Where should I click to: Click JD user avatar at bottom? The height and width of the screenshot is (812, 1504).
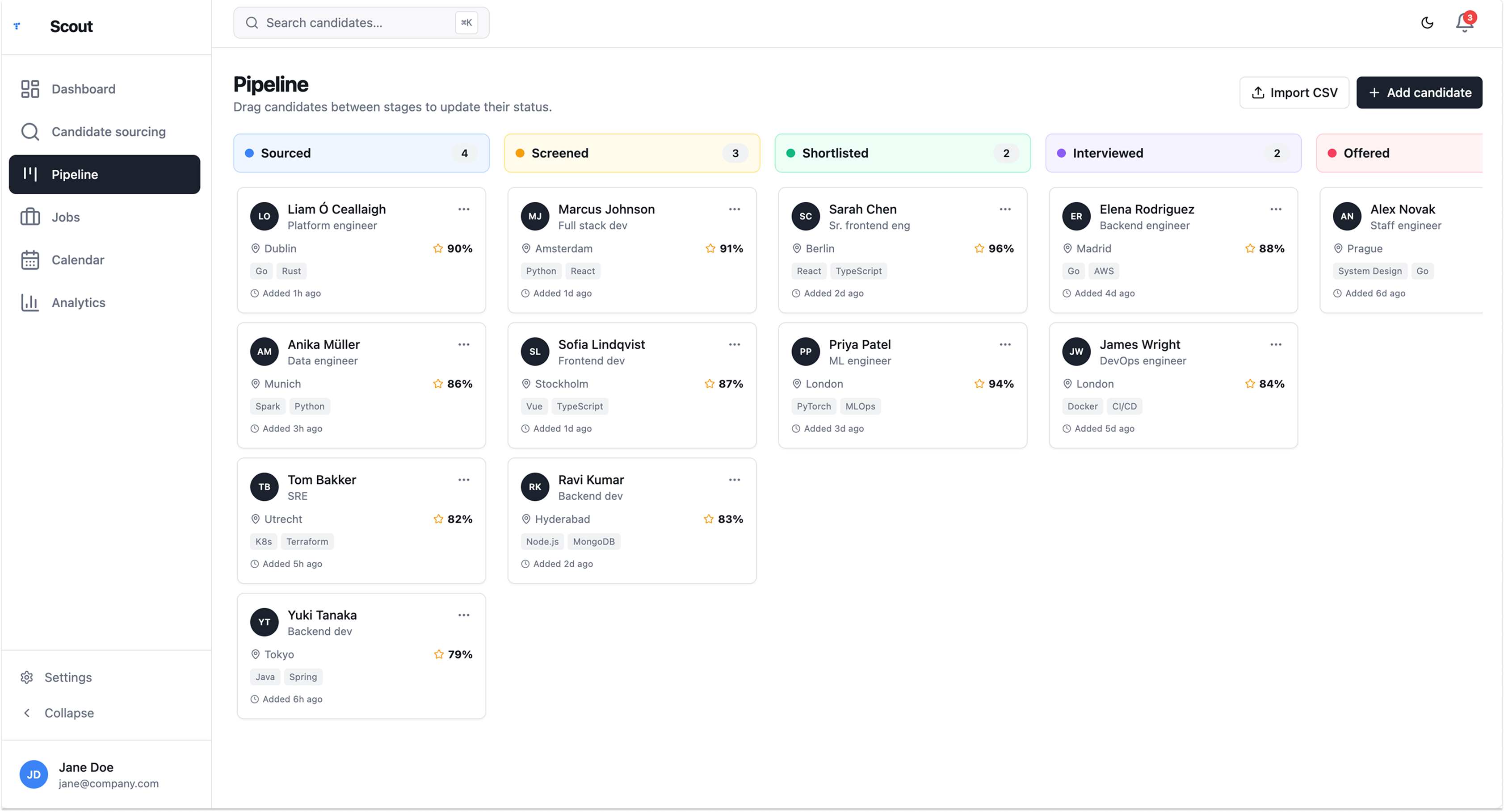pos(33,774)
